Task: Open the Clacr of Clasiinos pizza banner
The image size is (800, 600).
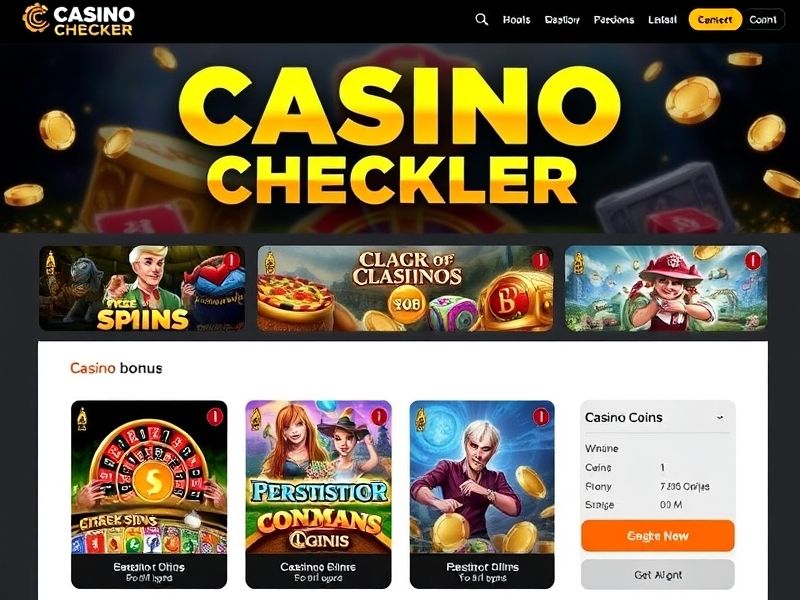Action: [x=405, y=288]
